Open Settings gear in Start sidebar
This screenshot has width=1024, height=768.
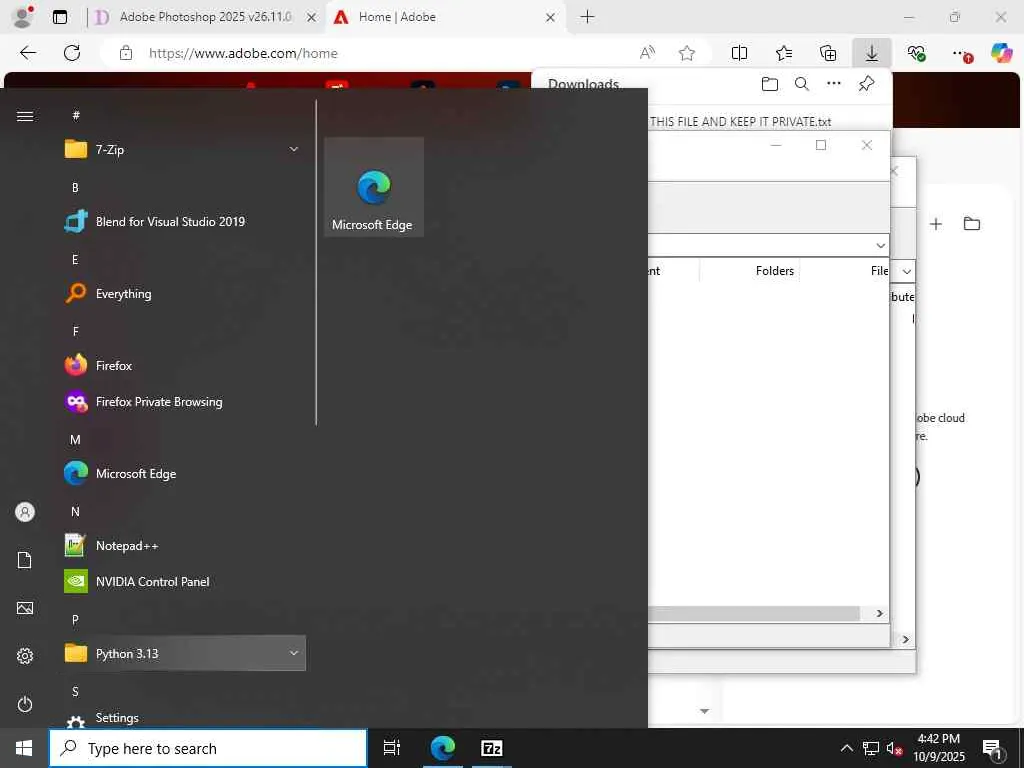(x=25, y=656)
